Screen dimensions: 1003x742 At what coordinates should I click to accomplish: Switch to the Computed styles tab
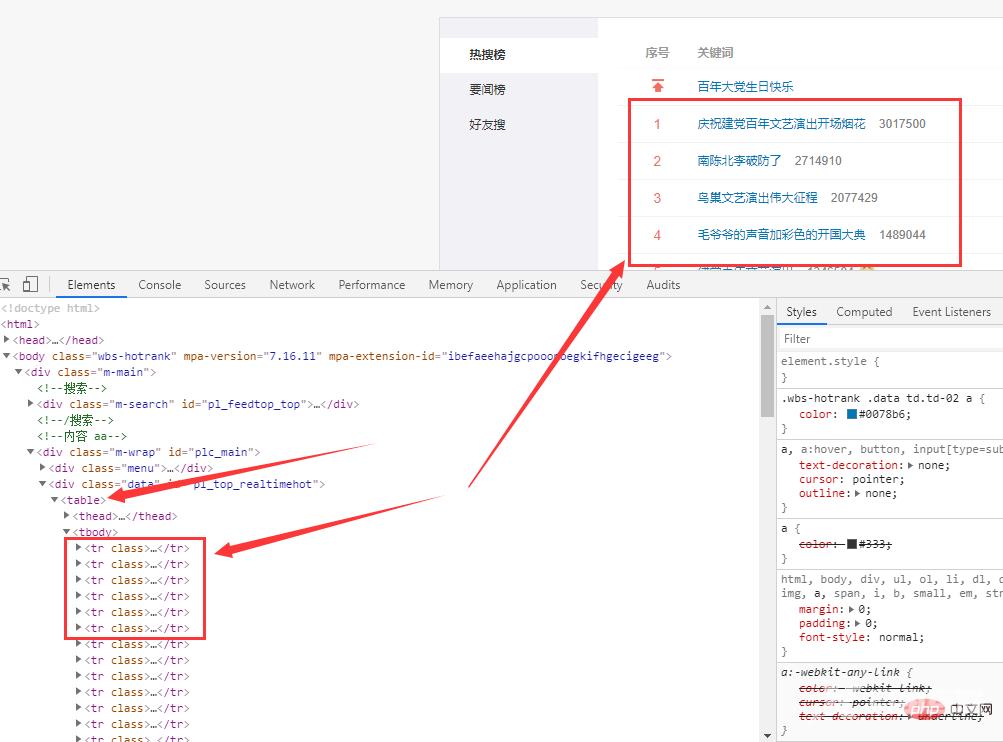863,311
